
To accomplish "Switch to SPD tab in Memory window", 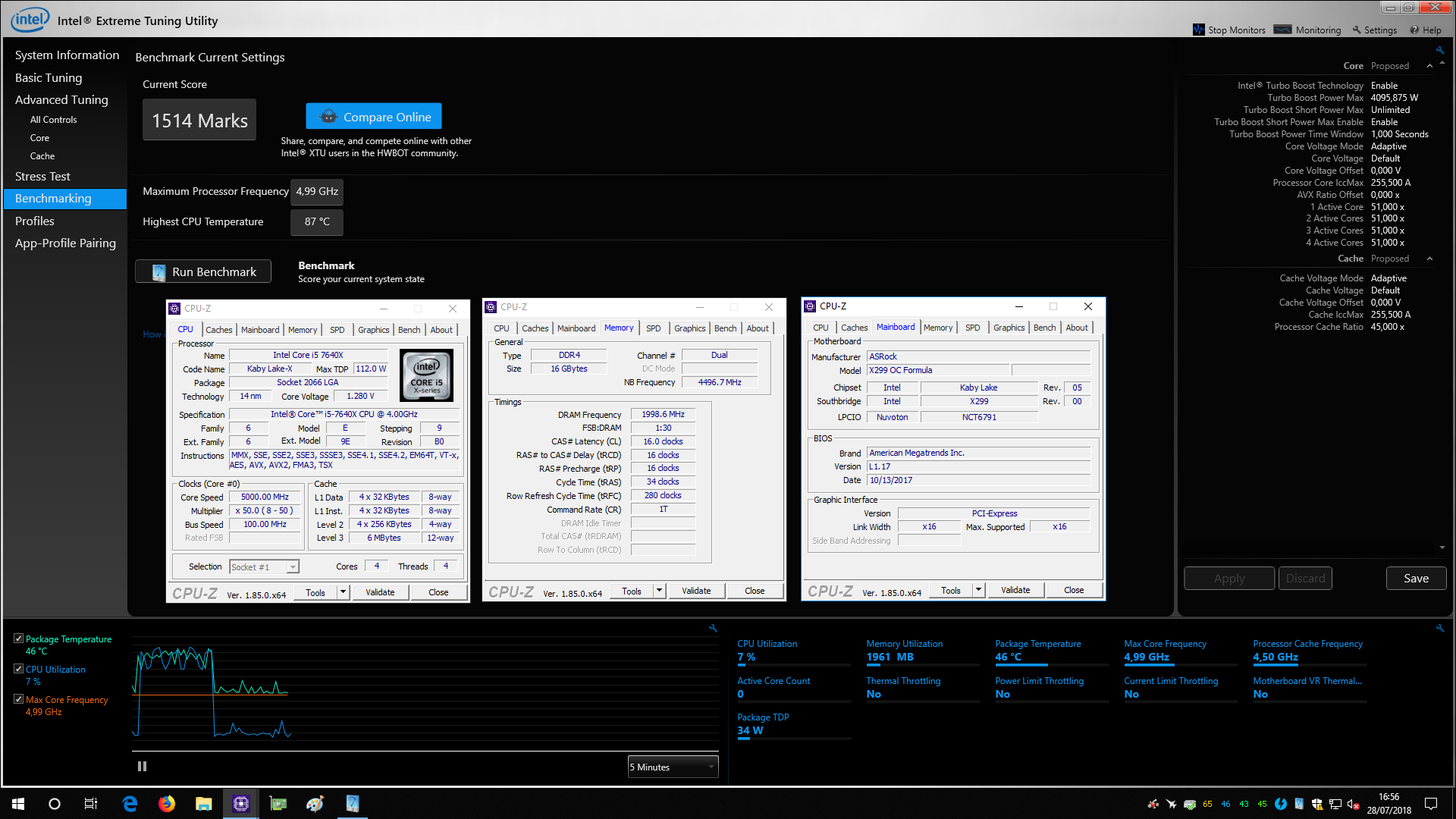I will tap(654, 328).
